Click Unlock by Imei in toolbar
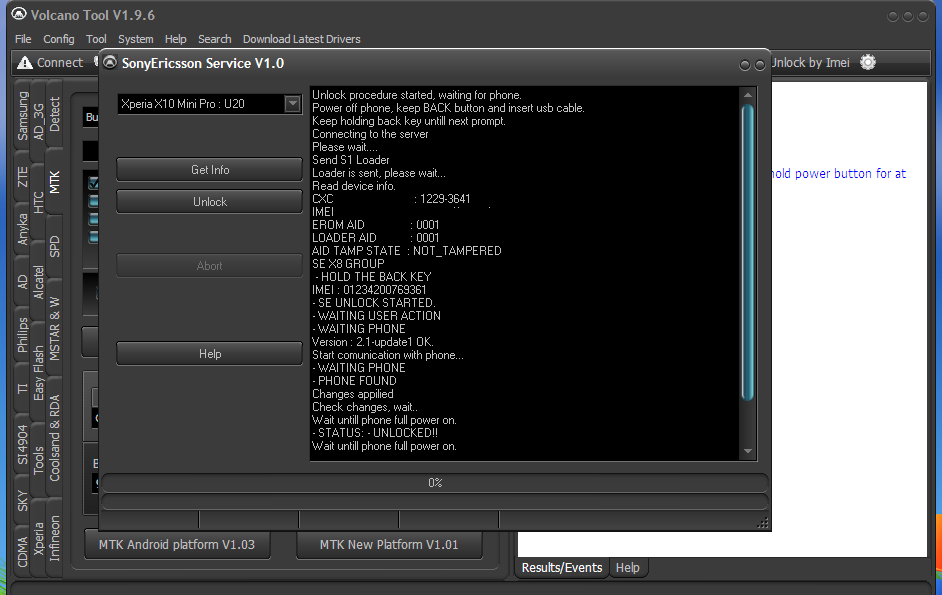Viewport: 942px width, 595px height. coord(810,63)
